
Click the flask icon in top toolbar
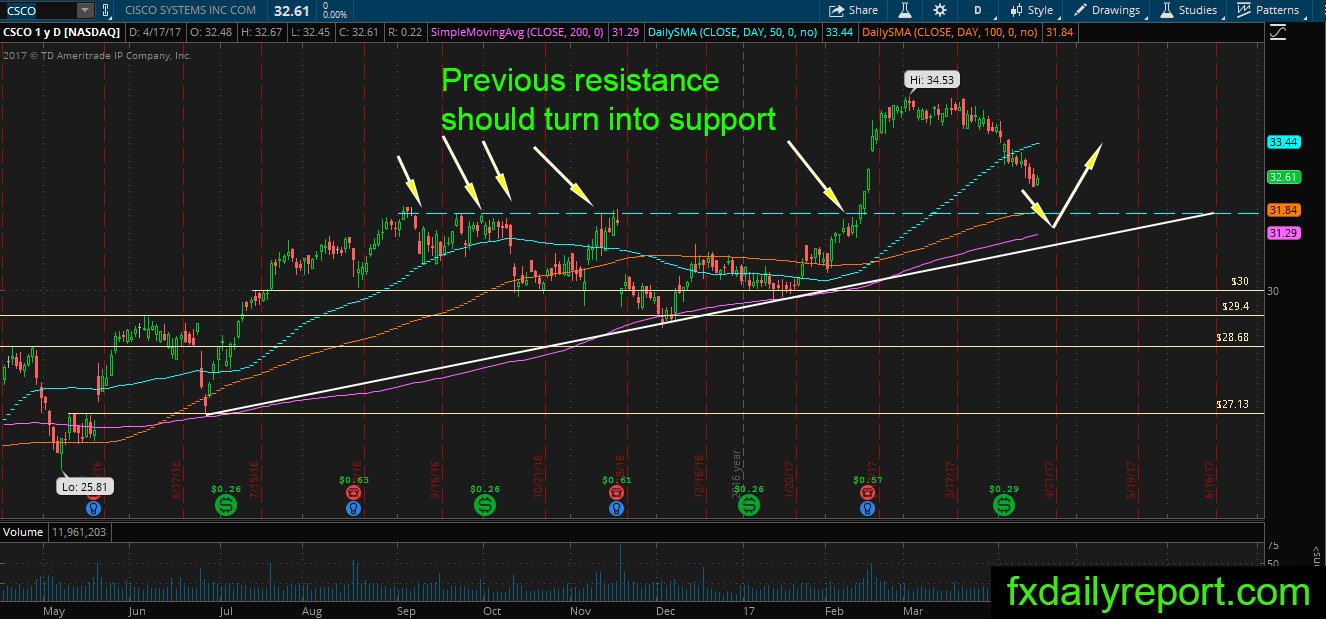point(904,10)
